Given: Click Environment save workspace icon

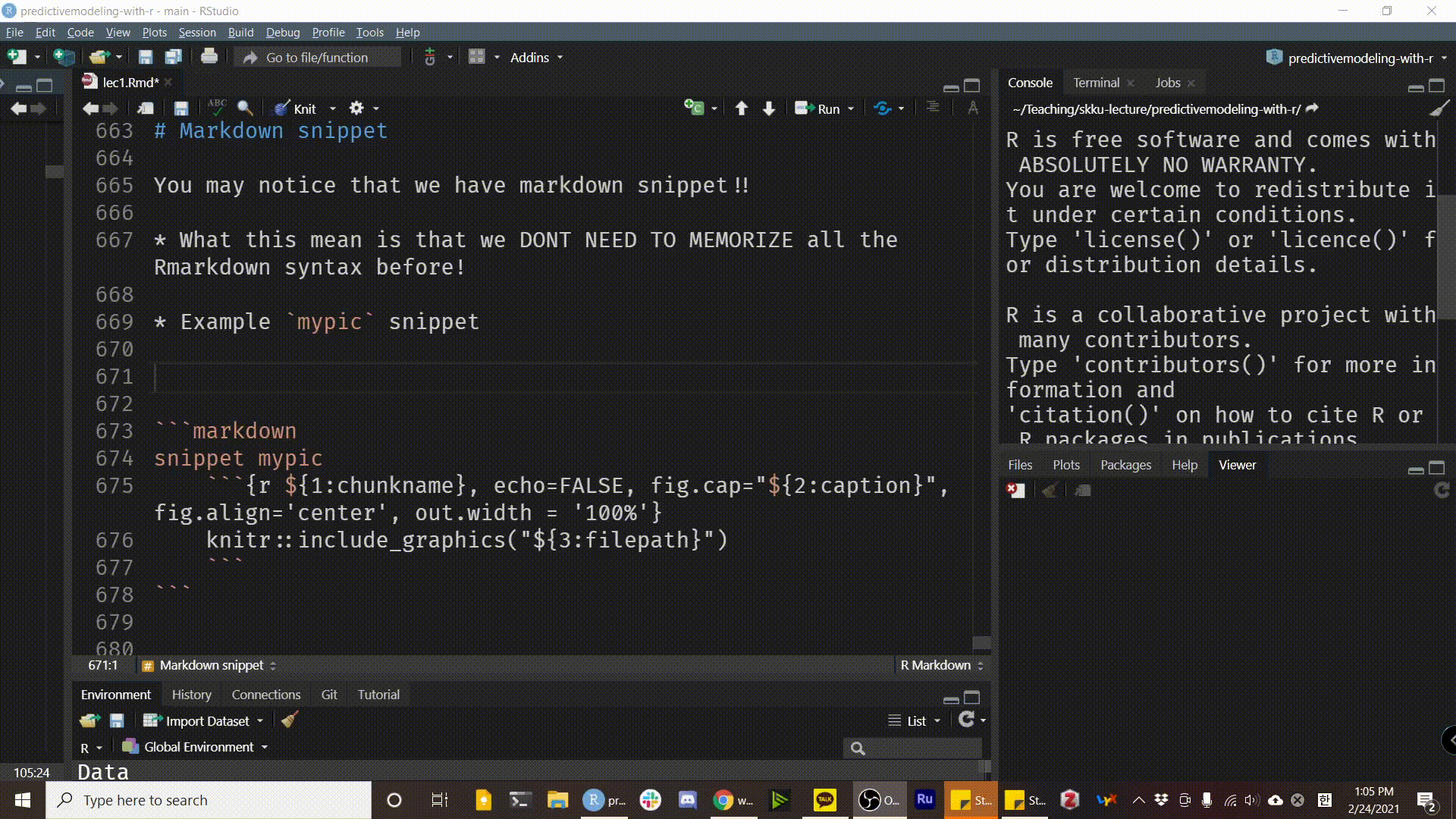Looking at the screenshot, I should [117, 720].
